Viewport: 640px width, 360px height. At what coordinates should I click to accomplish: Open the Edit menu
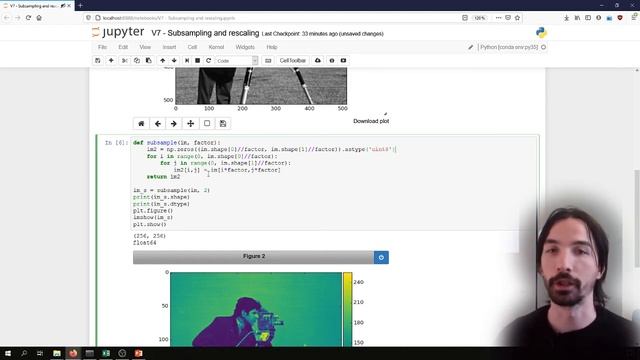[x=123, y=47]
